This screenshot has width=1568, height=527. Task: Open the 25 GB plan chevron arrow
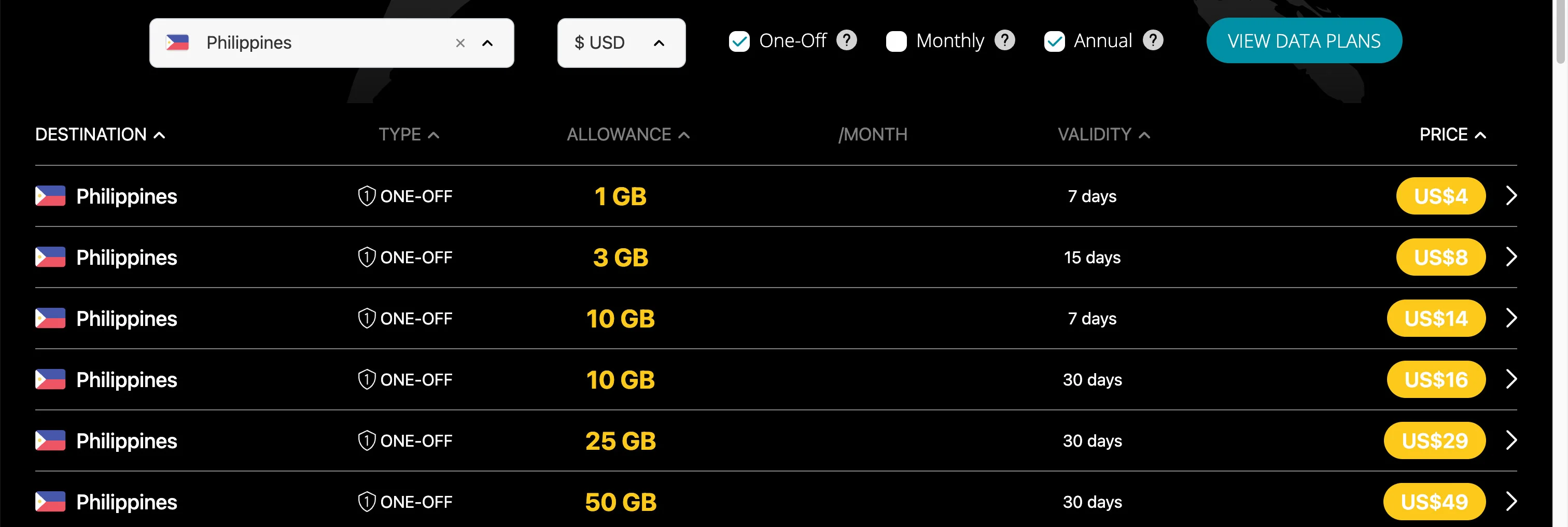(x=1511, y=440)
